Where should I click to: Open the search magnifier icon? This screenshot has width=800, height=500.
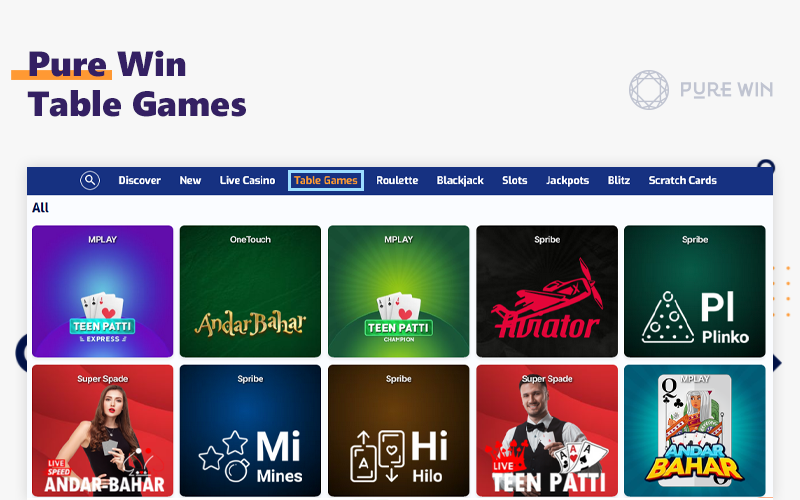(90, 180)
